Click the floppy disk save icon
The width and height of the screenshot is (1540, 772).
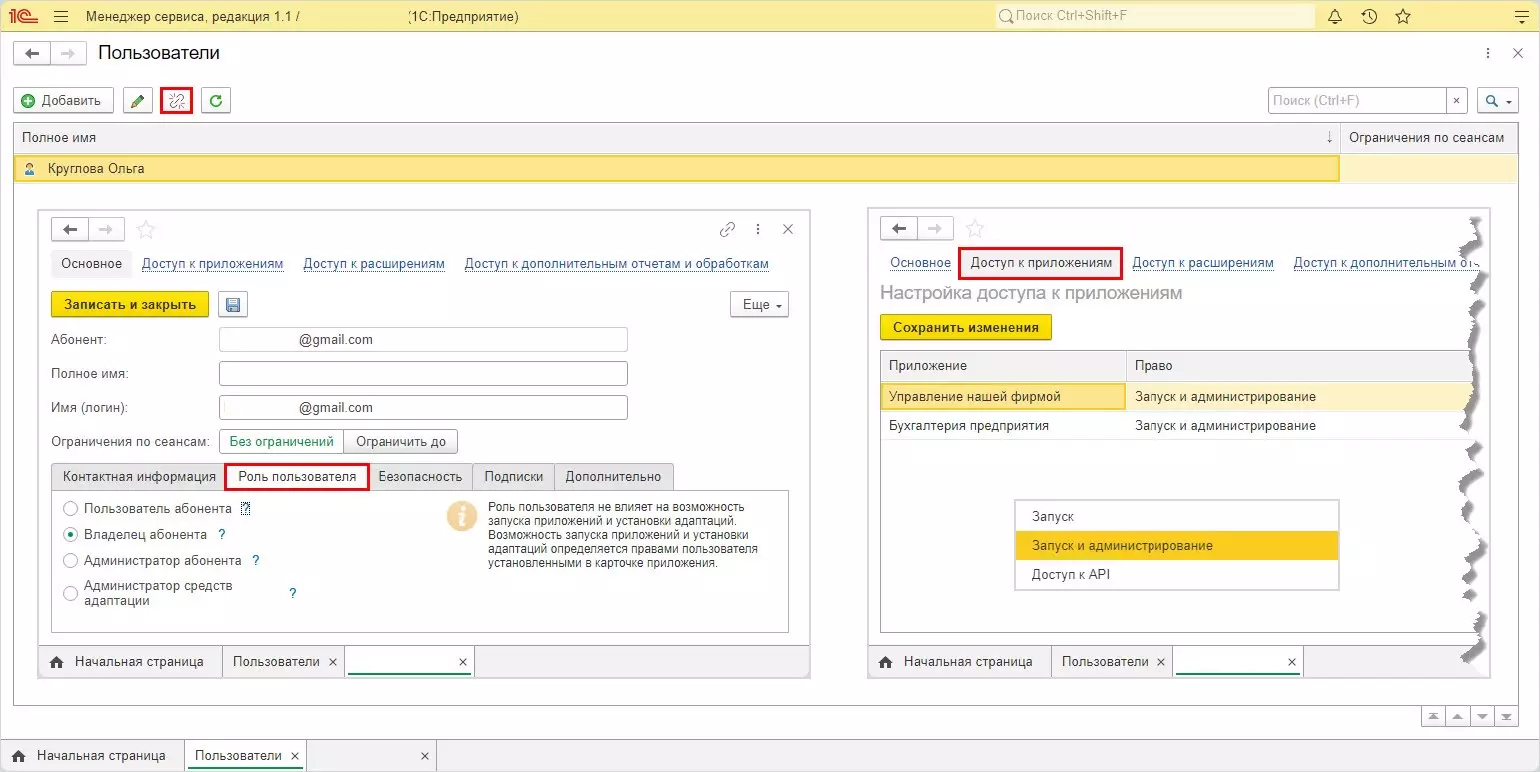click(233, 304)
